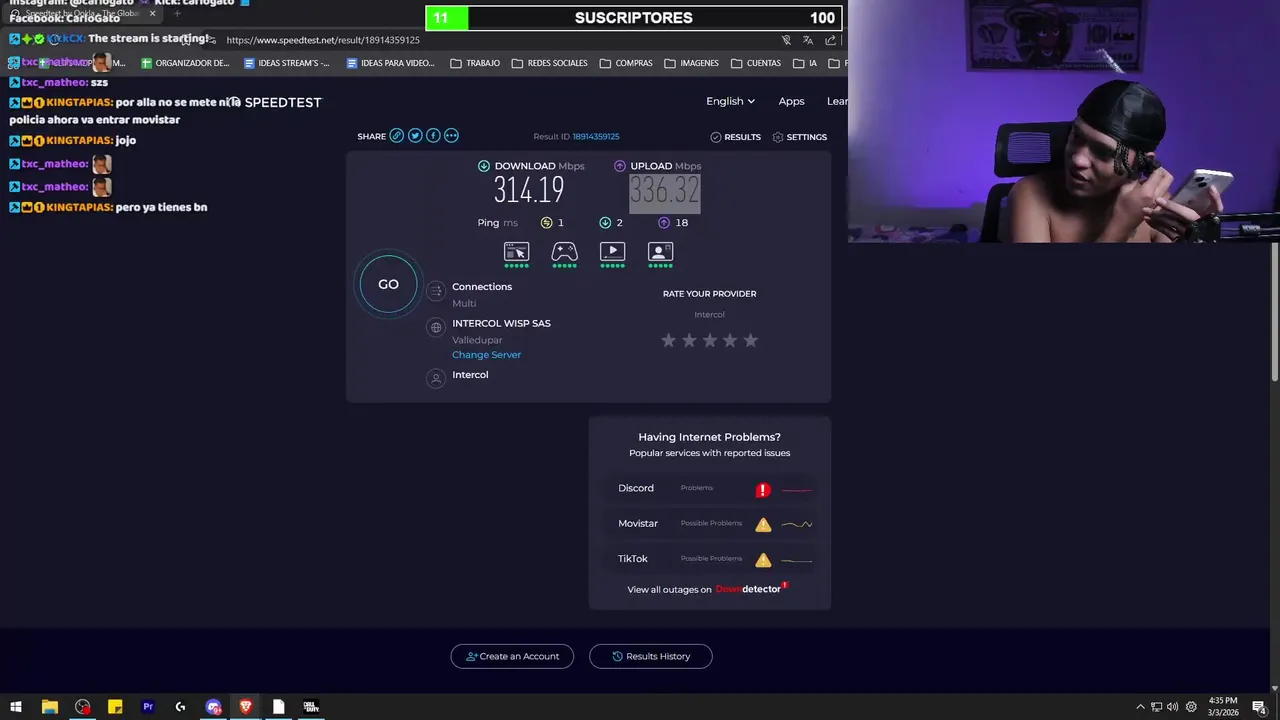The image size is (1280, 720).
Task: Open COMPRAS bookmarks folder
Action: pyautogui.click(x=626, y=63)
